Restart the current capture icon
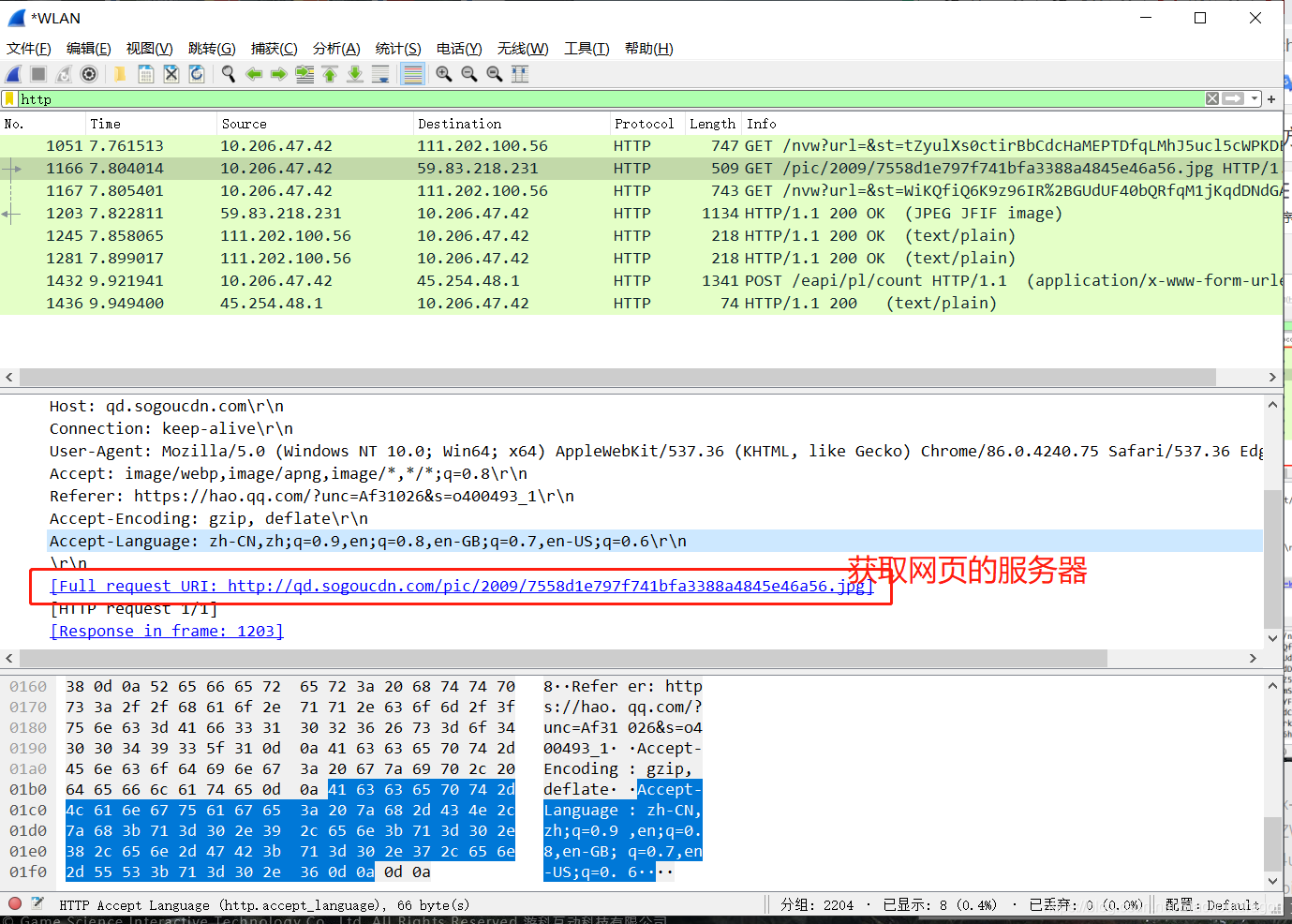Image resolution: width=1292 pixels, height=924 pixels. click(64, 74)
